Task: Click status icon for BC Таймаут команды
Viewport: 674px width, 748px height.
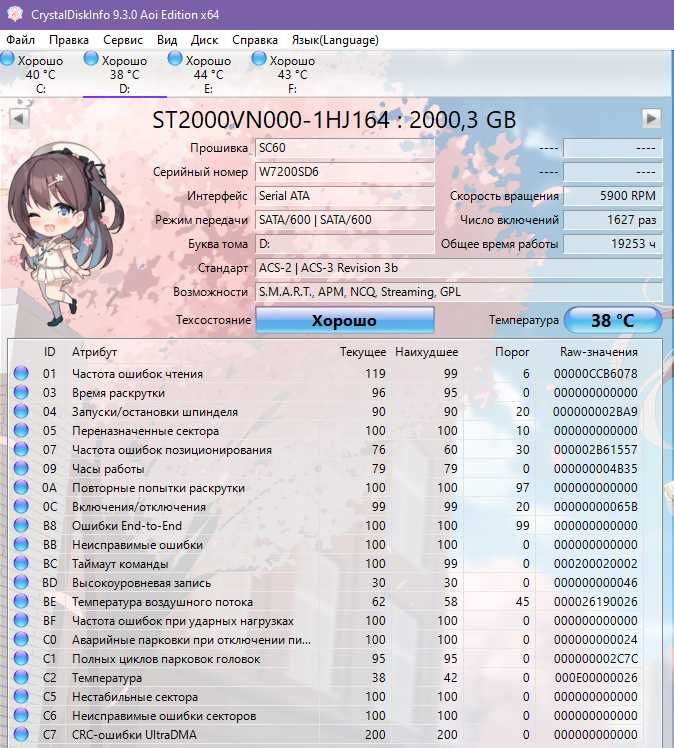Action: [x=21, y=563]
